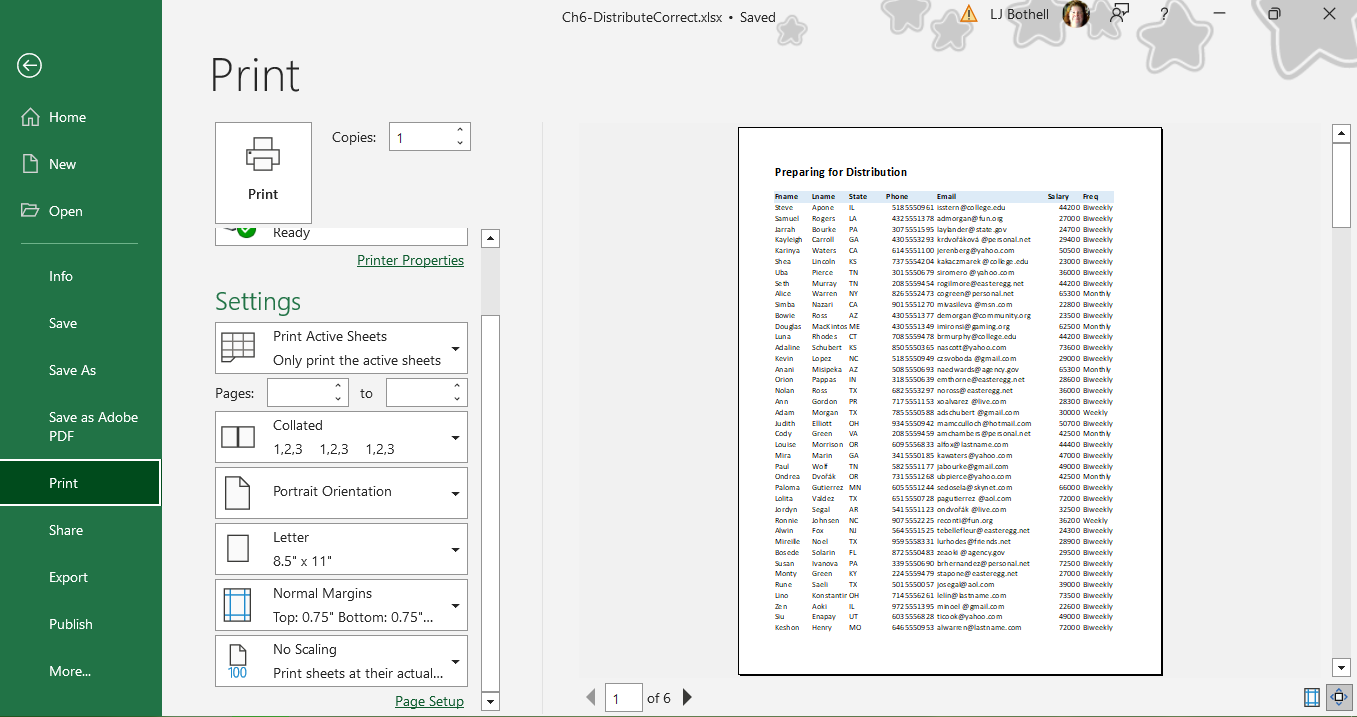Image resolution: width=1357 pixels, height=717 pixels.
Task: Click the back arrow to exit Print view
Action: [x=28, y=66]
